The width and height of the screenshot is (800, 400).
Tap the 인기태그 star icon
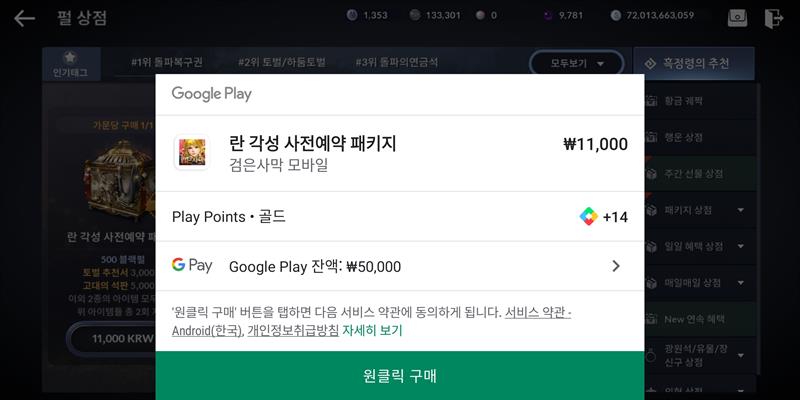(x=70, y=57)
